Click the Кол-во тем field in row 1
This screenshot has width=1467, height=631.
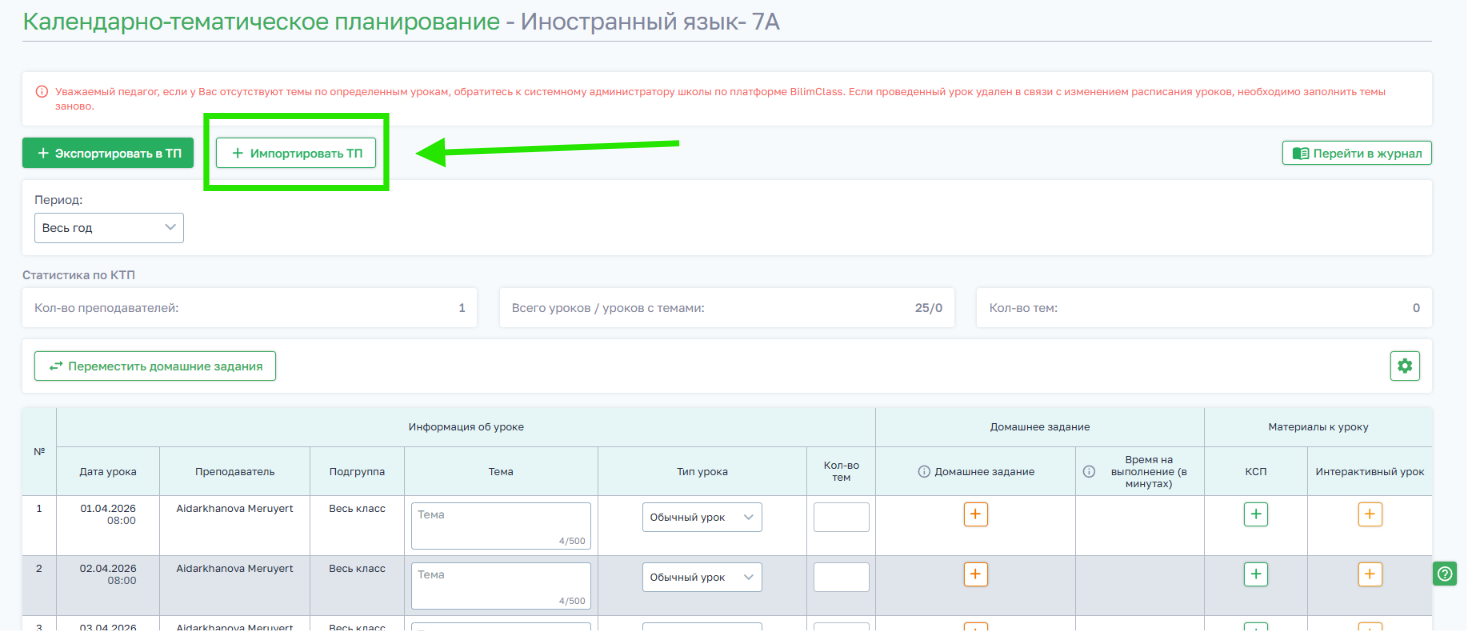pyautogui.click(x=842, y=517)
